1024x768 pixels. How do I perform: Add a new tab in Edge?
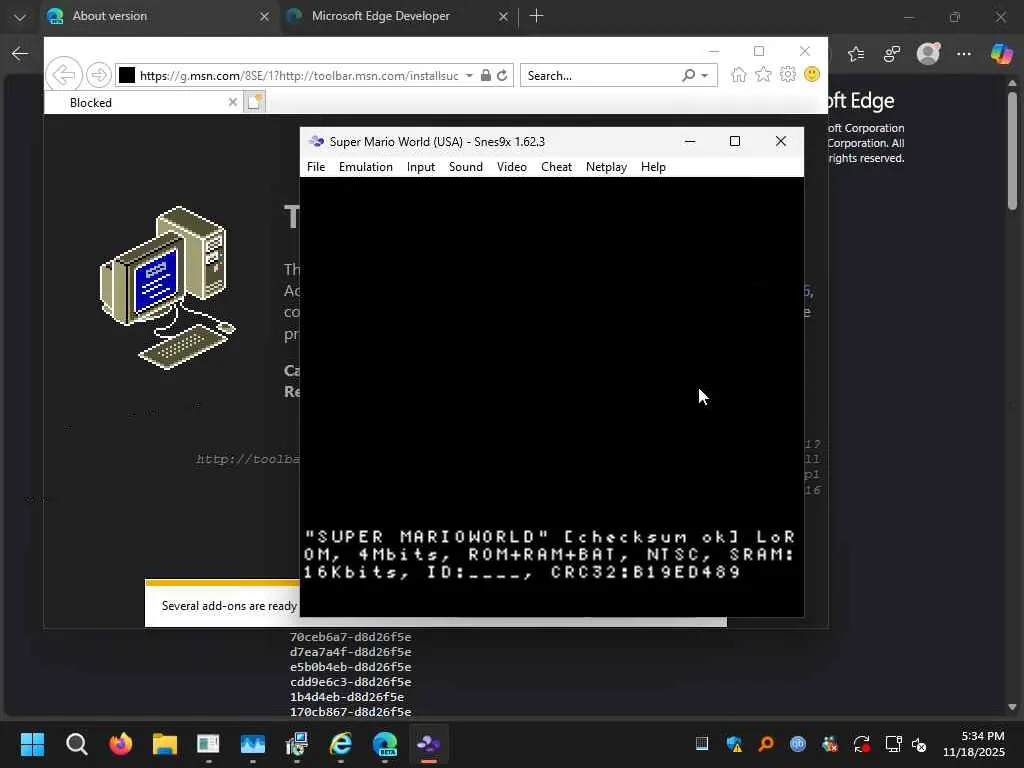(536, 16)
